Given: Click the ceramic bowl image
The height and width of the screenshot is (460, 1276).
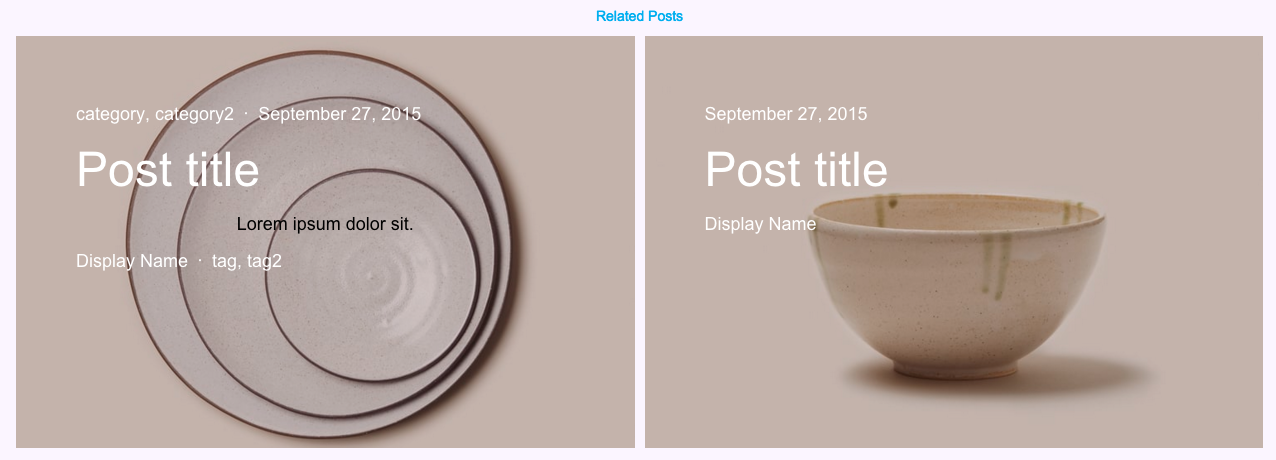Looking at the screenshot, I should (x=960, y=300).
